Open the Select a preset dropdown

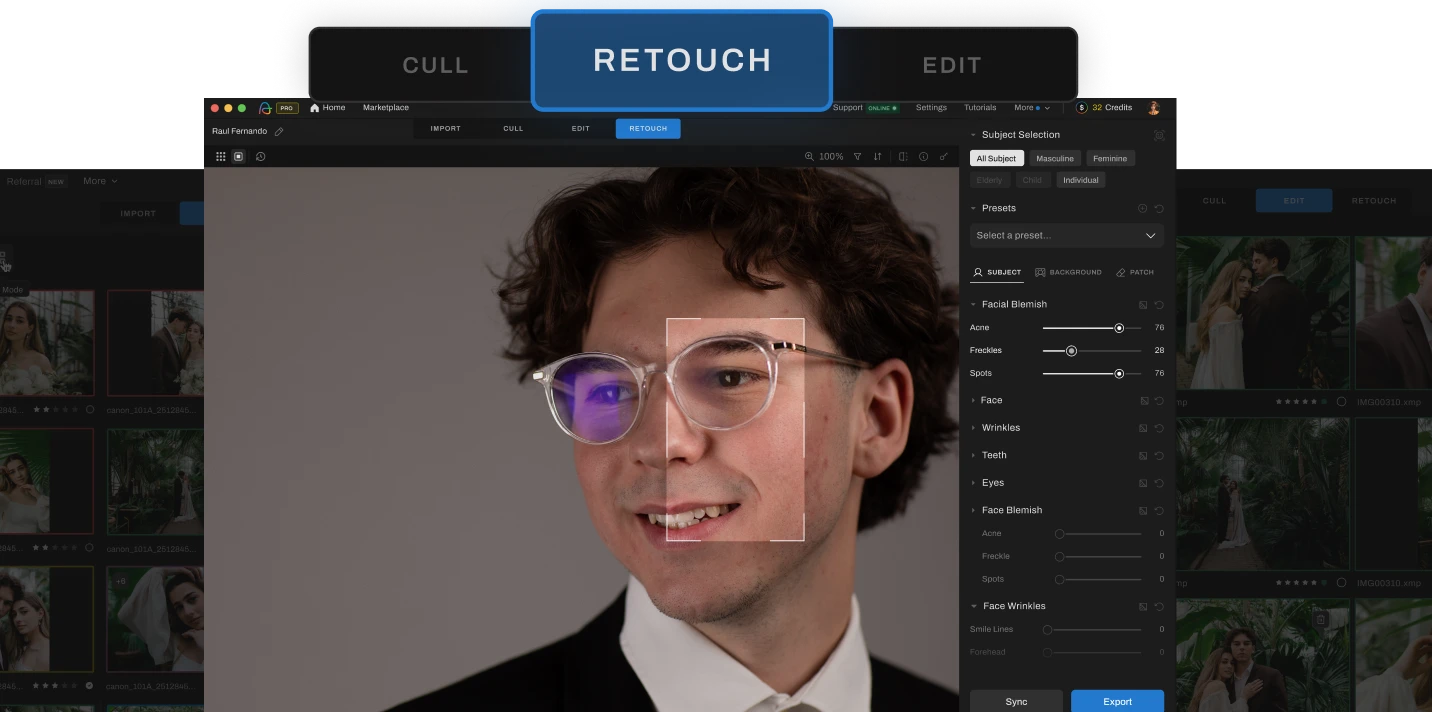1067,235
